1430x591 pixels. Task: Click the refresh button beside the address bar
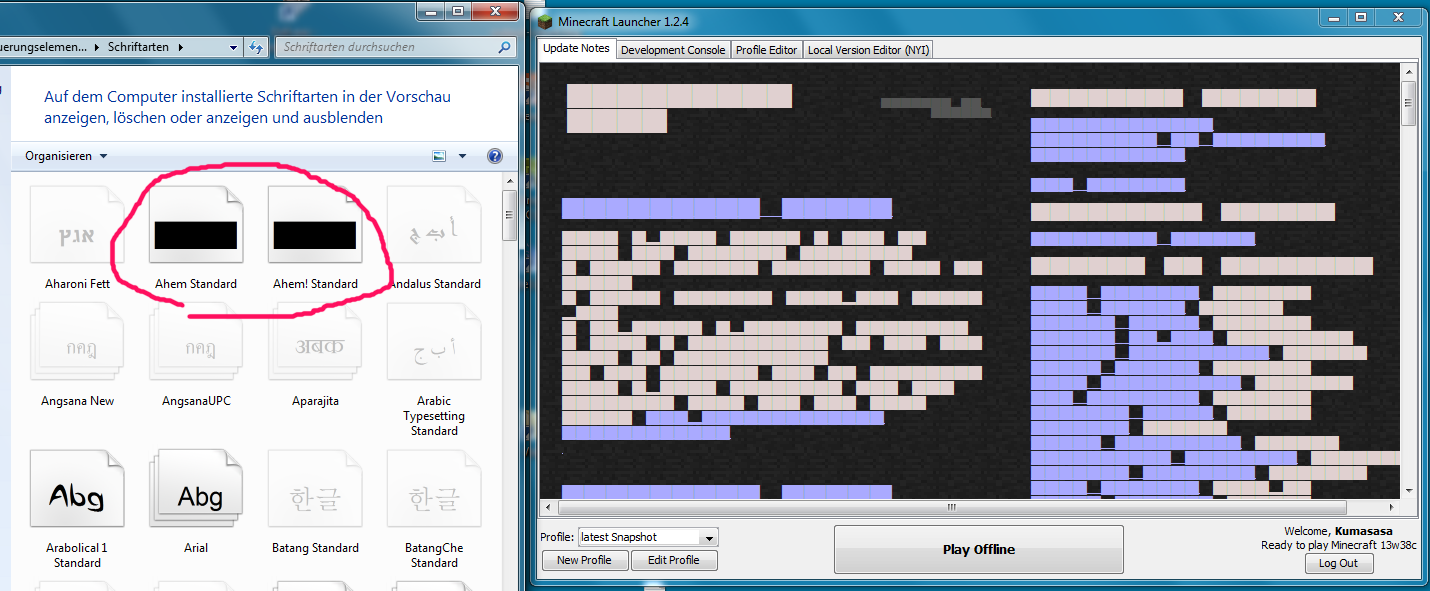pyautogui.click(x=256, y=47)
